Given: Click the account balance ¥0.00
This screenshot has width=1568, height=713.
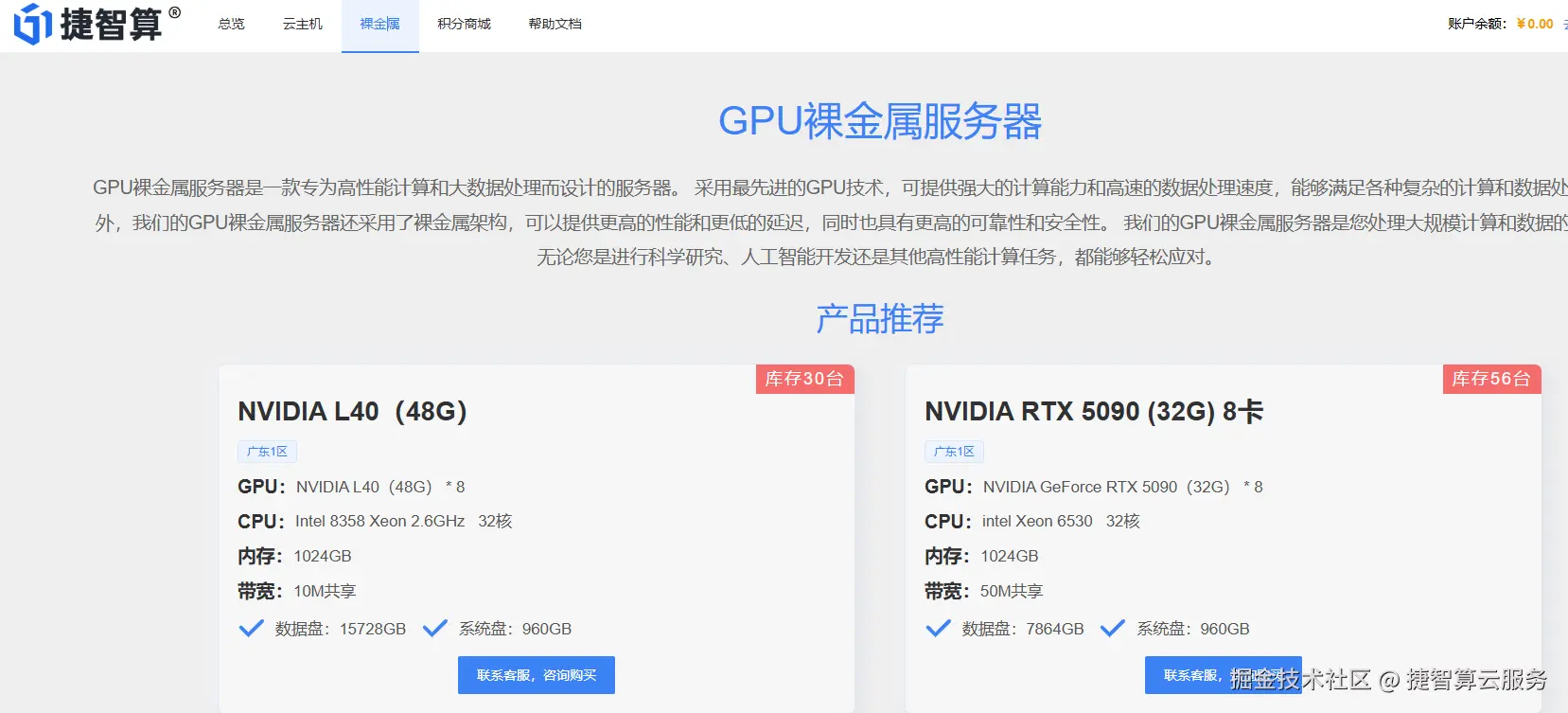Looking at the screenshot, I should pos(1534,24).
